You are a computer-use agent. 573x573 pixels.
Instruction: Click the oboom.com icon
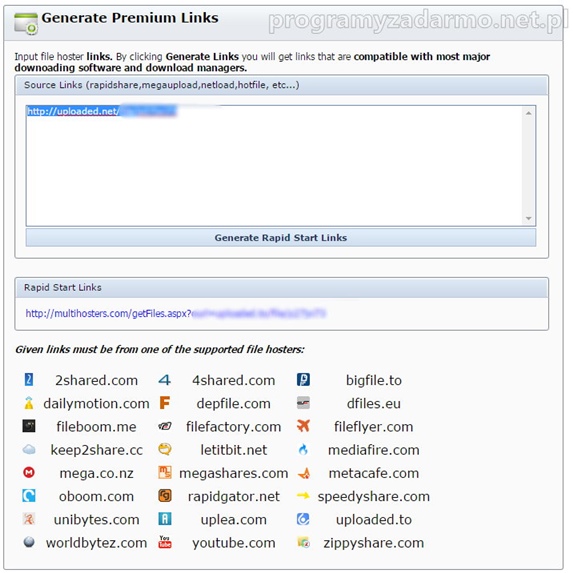tap(29, 496)
